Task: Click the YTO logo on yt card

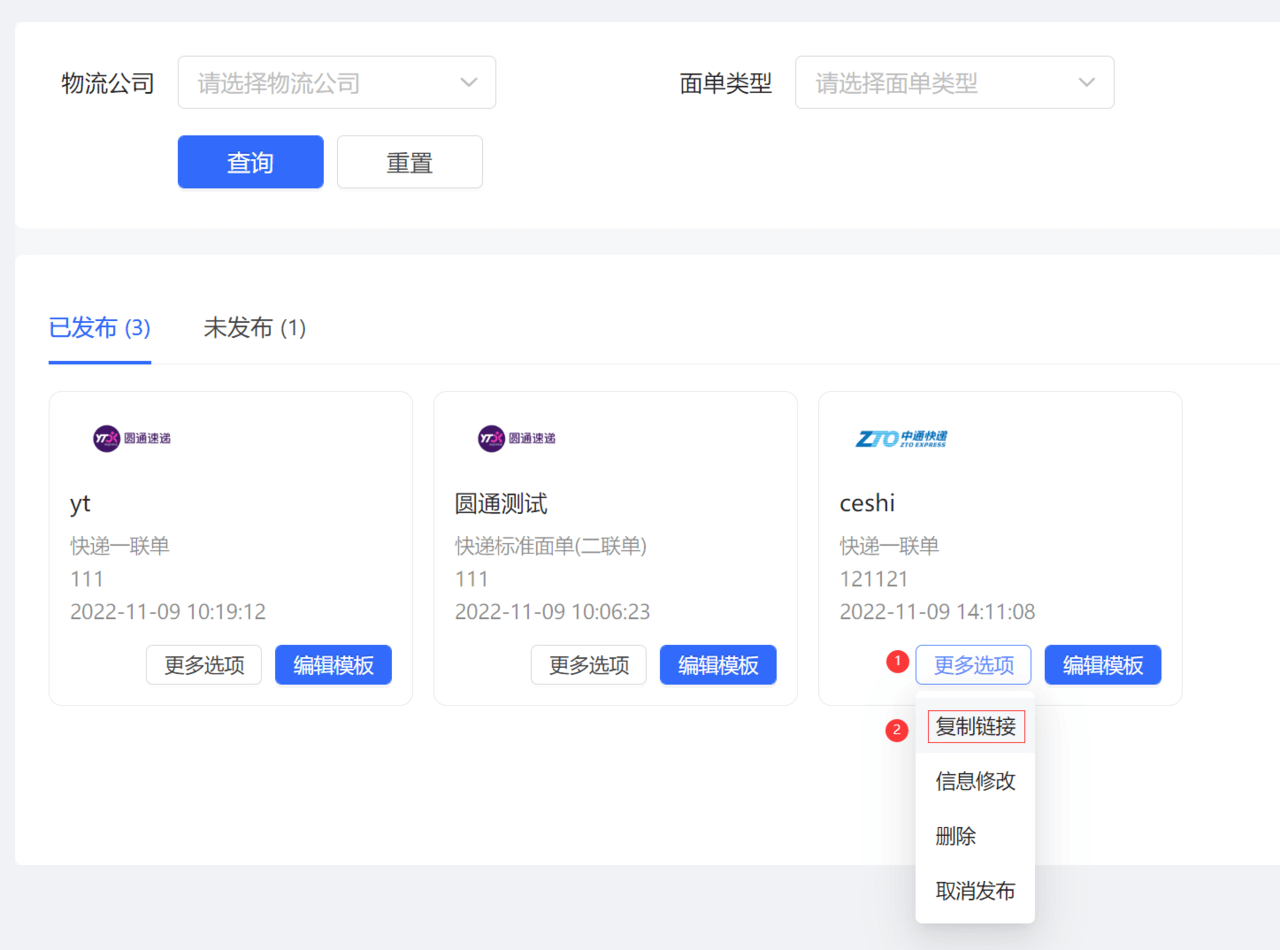Action: pyautogui.click(x=132, y=439)
